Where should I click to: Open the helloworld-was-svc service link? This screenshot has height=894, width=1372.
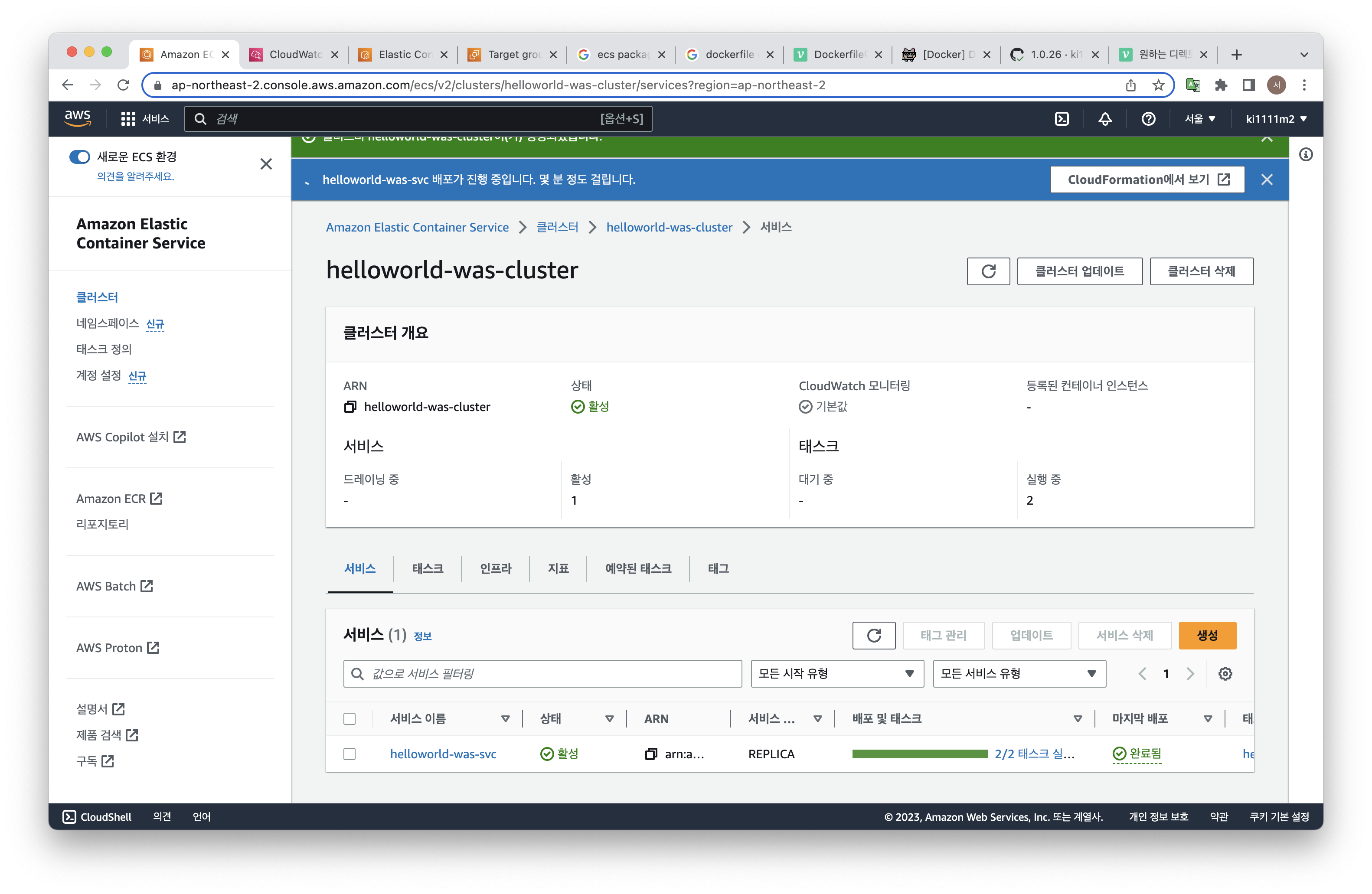443,754
